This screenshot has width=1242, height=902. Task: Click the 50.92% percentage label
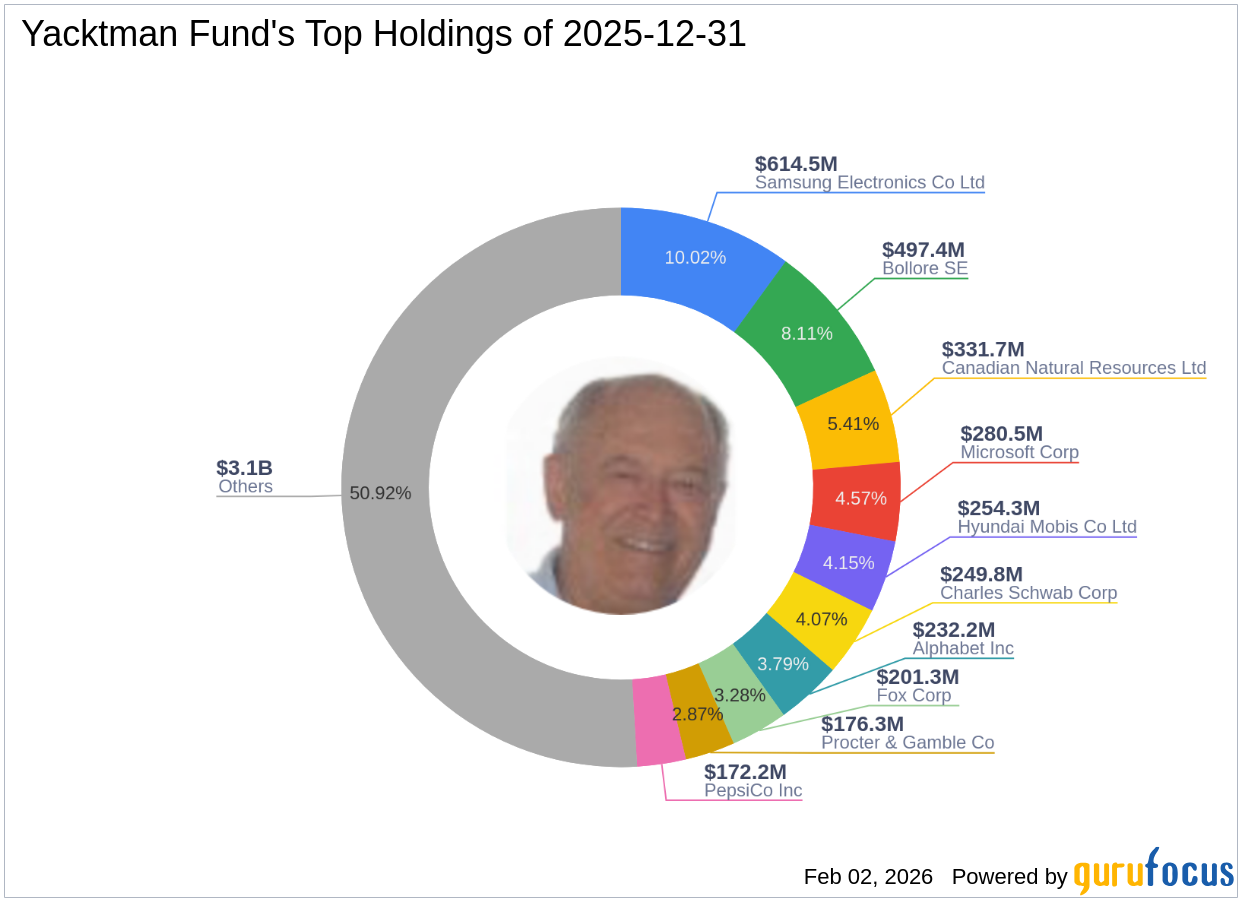(x=380, y=492)
